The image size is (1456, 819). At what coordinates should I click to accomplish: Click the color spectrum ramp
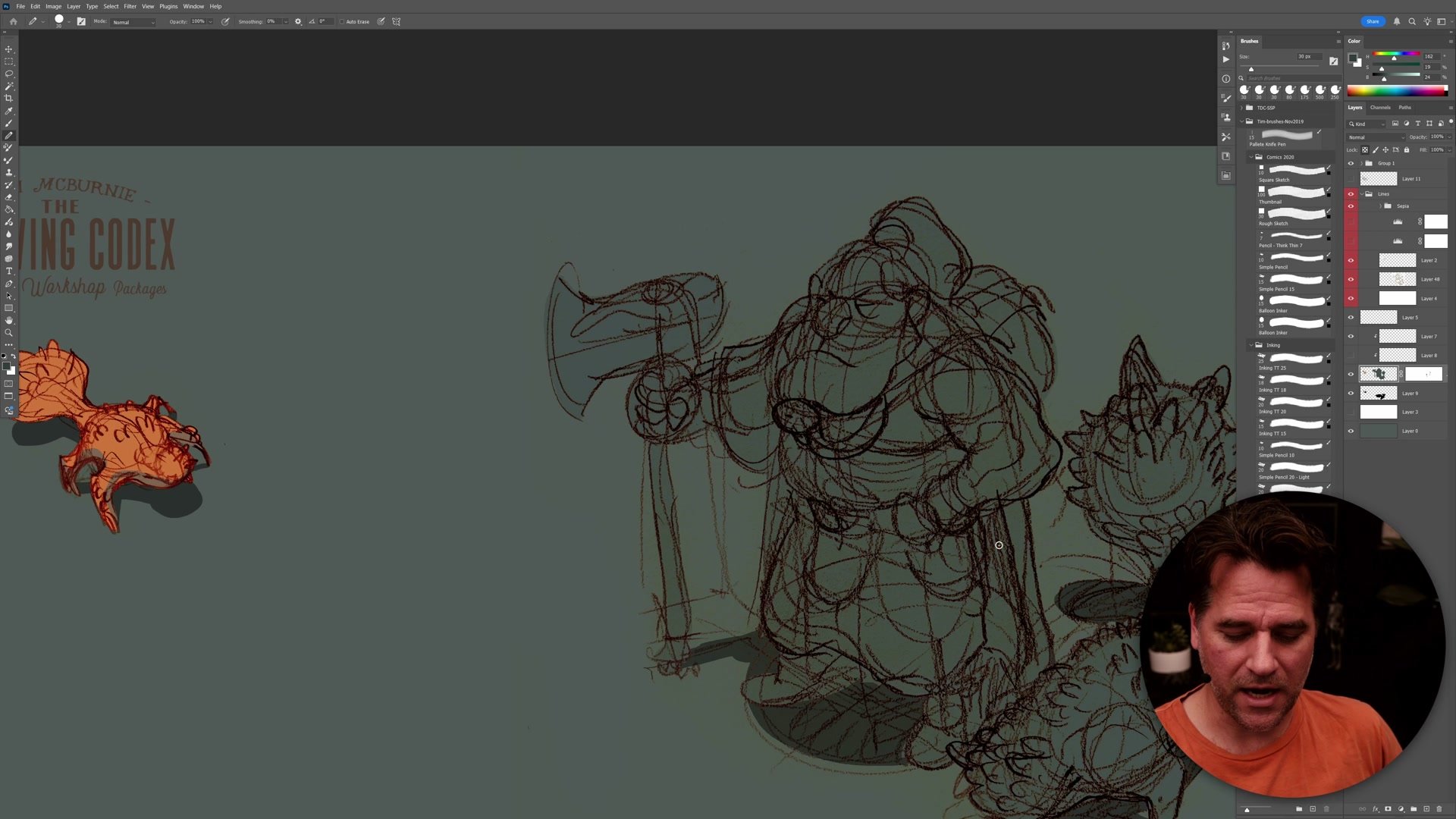coord(1397,91)
